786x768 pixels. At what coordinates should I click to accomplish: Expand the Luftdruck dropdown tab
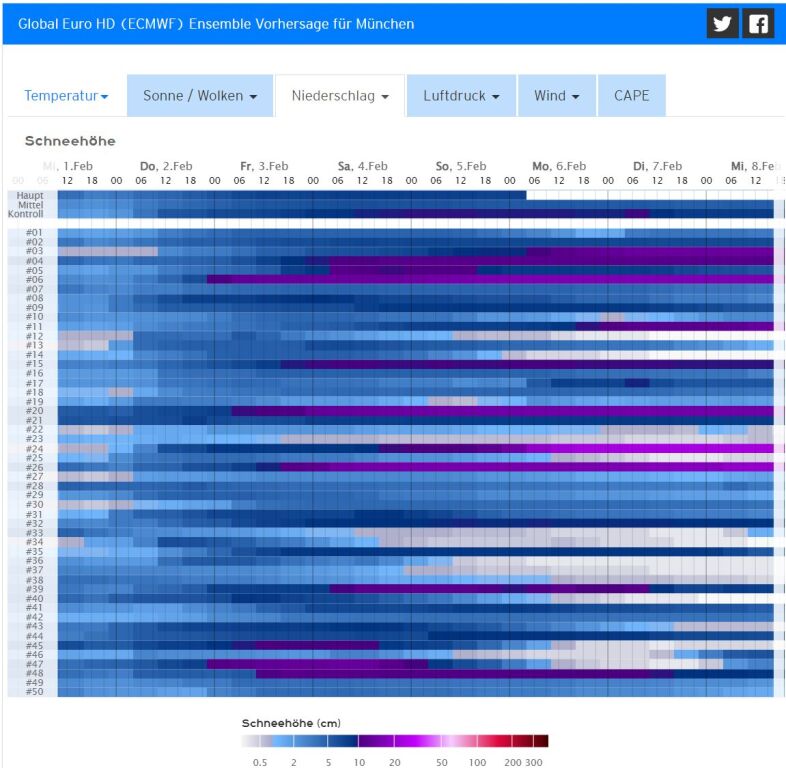click(x=461, y=96)
